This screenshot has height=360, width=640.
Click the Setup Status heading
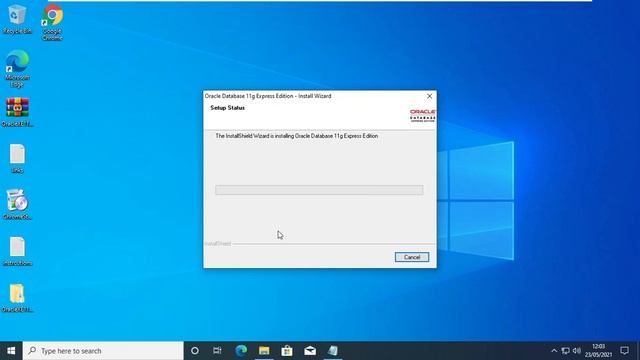(227, 108)
